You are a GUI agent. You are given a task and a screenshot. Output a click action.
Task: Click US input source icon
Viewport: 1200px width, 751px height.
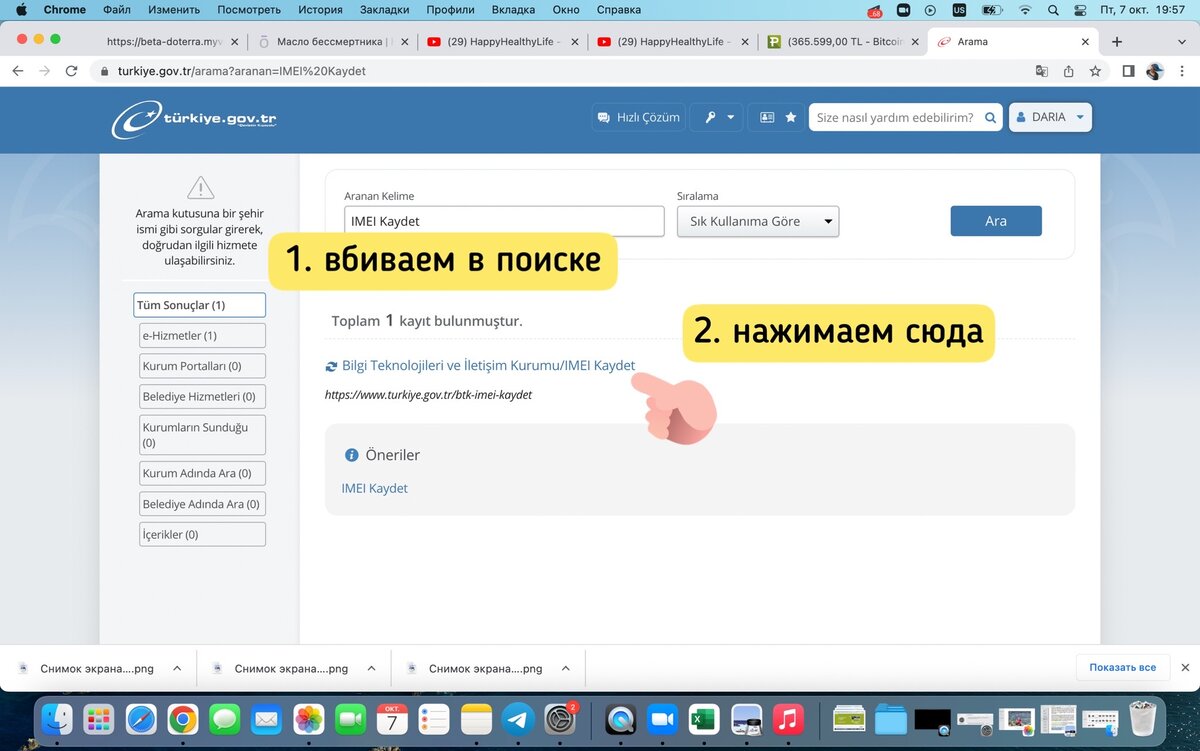(959, 10)
